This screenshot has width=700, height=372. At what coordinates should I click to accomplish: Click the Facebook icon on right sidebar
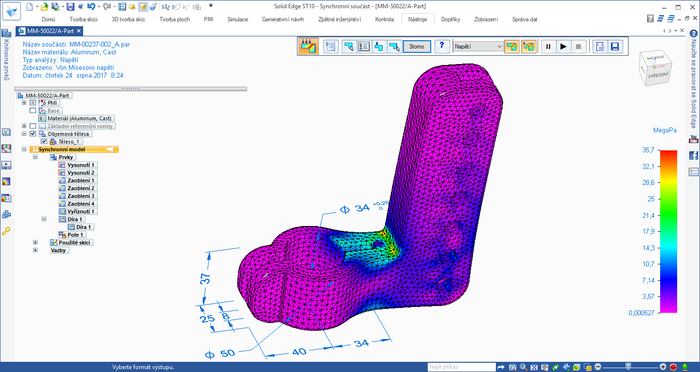[693, 155]
